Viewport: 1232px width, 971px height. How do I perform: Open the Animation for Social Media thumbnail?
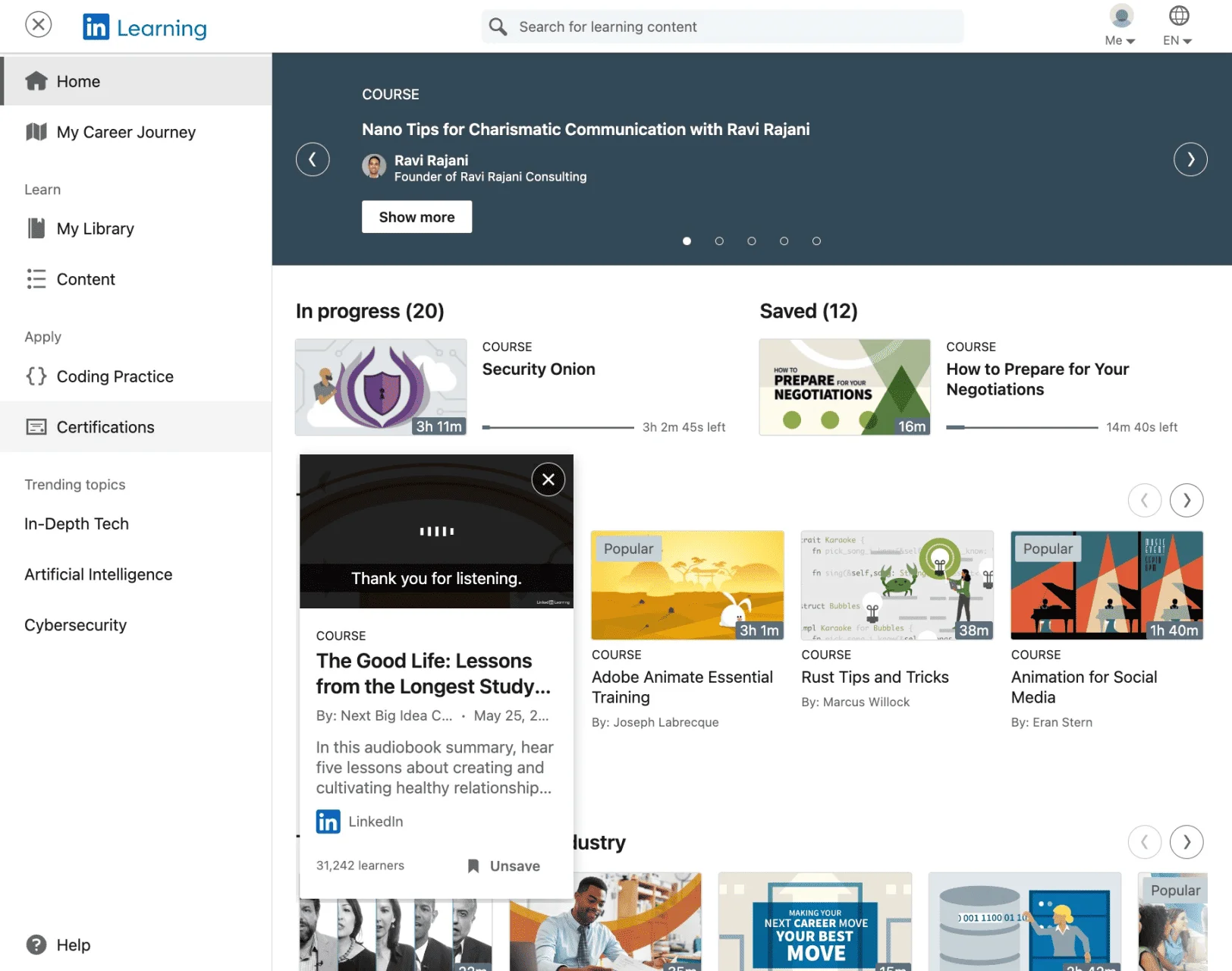(1107, 585)
